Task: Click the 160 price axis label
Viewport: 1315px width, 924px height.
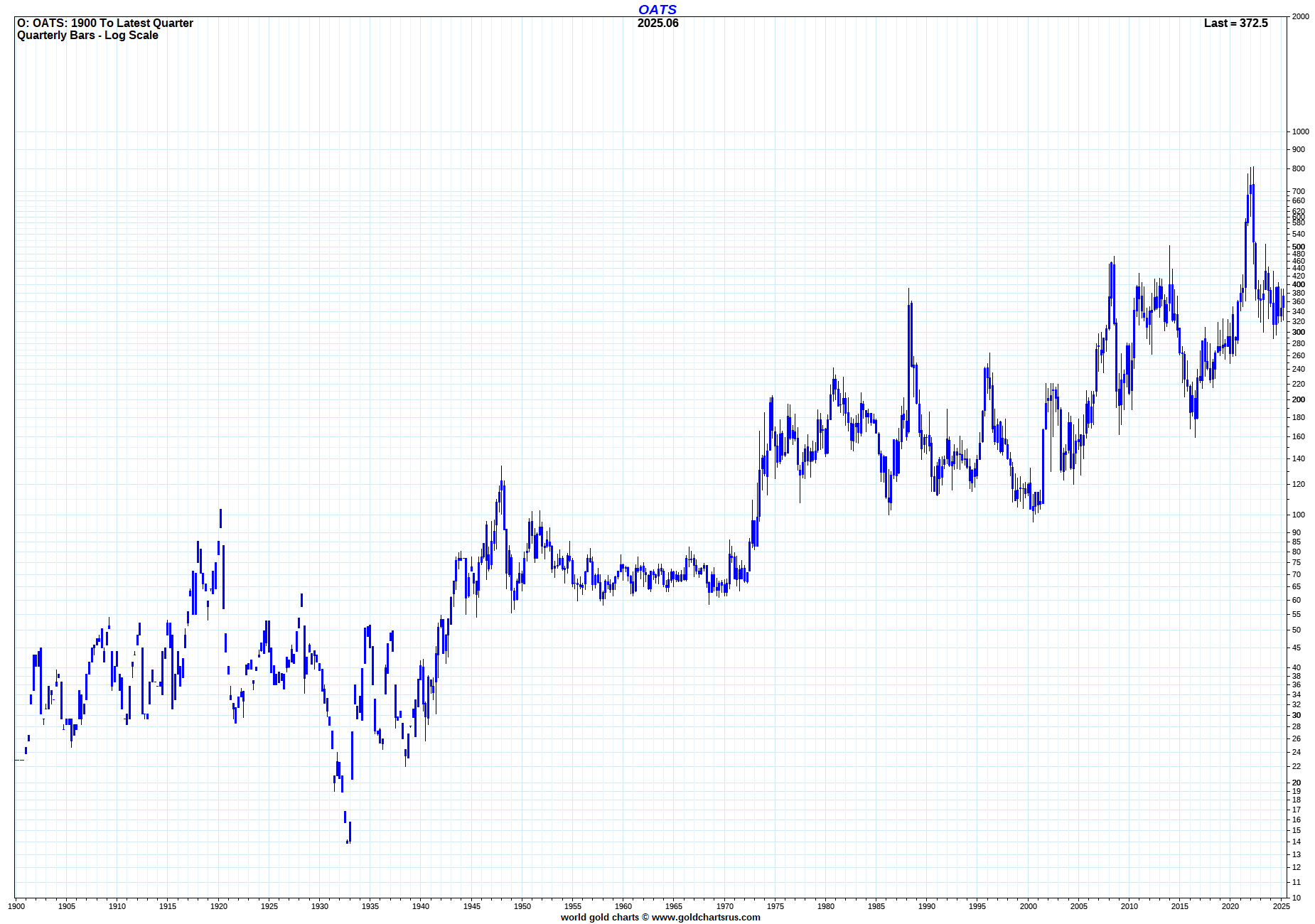Action: pyautogui.click(x=1299, y=436)
